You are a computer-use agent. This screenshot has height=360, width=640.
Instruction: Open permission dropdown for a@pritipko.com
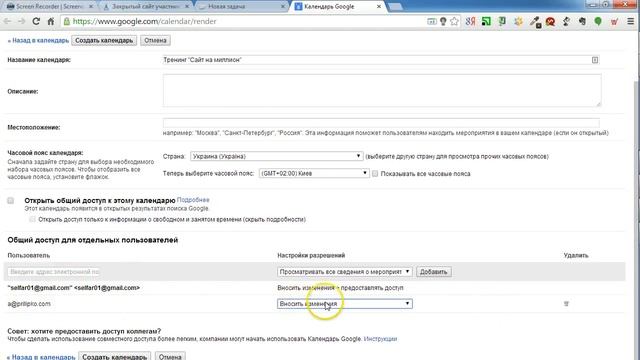344,304
